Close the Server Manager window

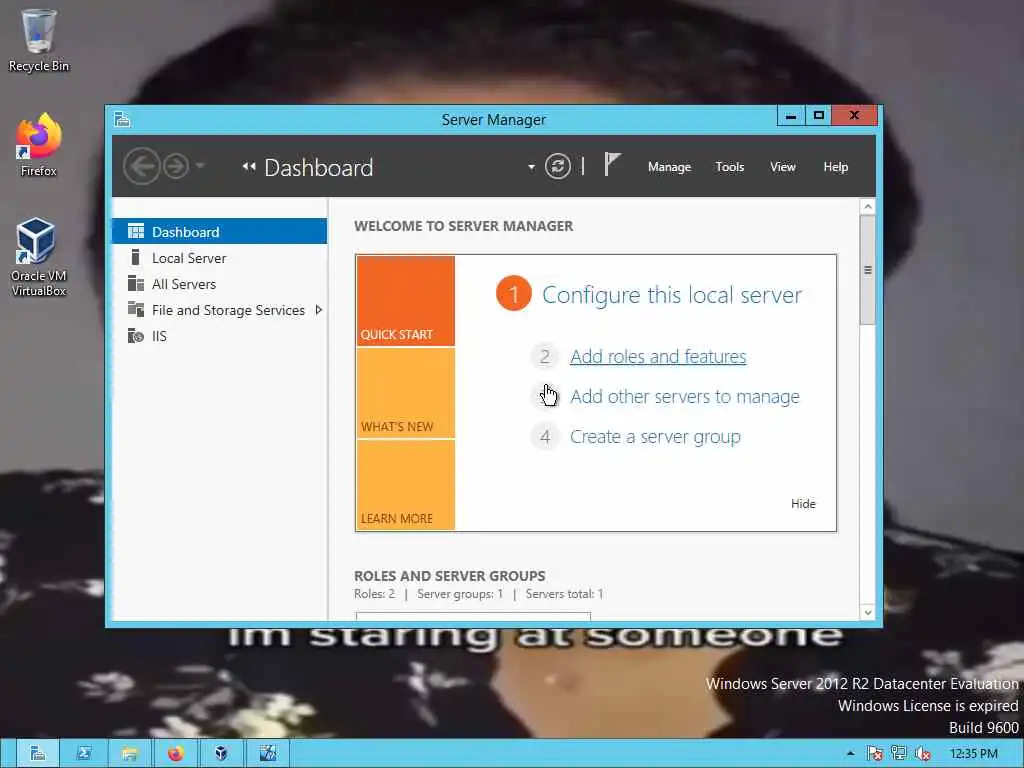point(854,116)
